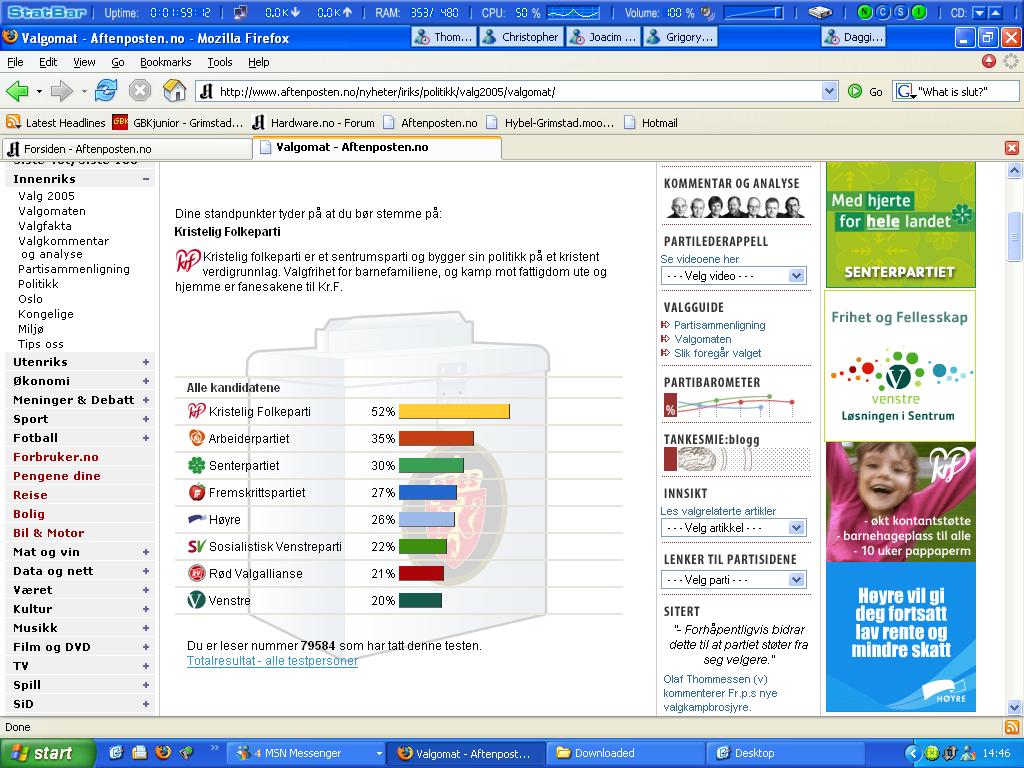
Task: Click the Fremskrittspartiet apple logo
Action: (197, 492)
